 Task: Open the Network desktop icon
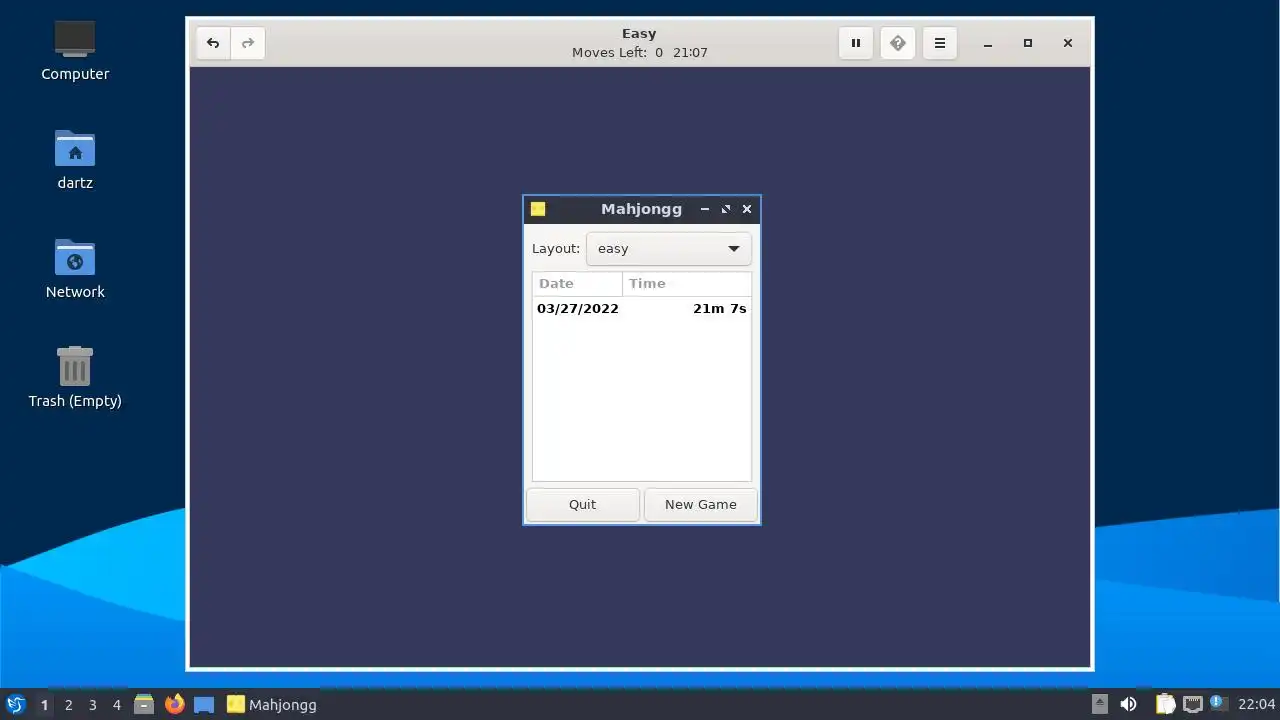(75, 269)
